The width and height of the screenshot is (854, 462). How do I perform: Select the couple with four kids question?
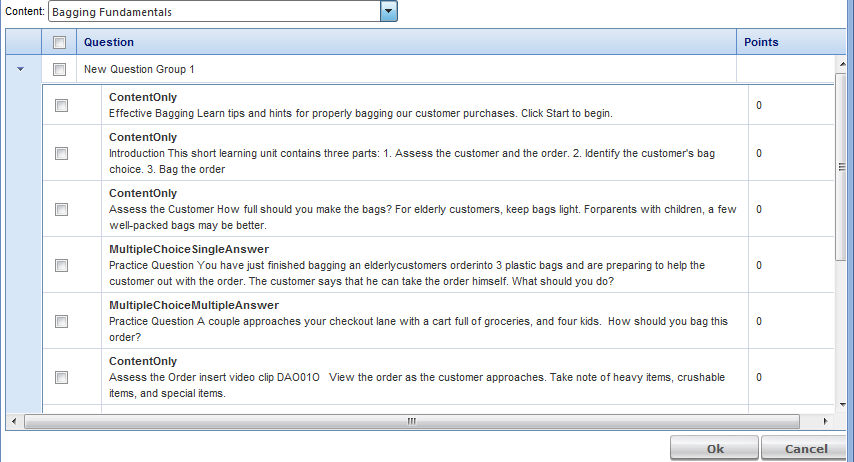coord(418,329)
